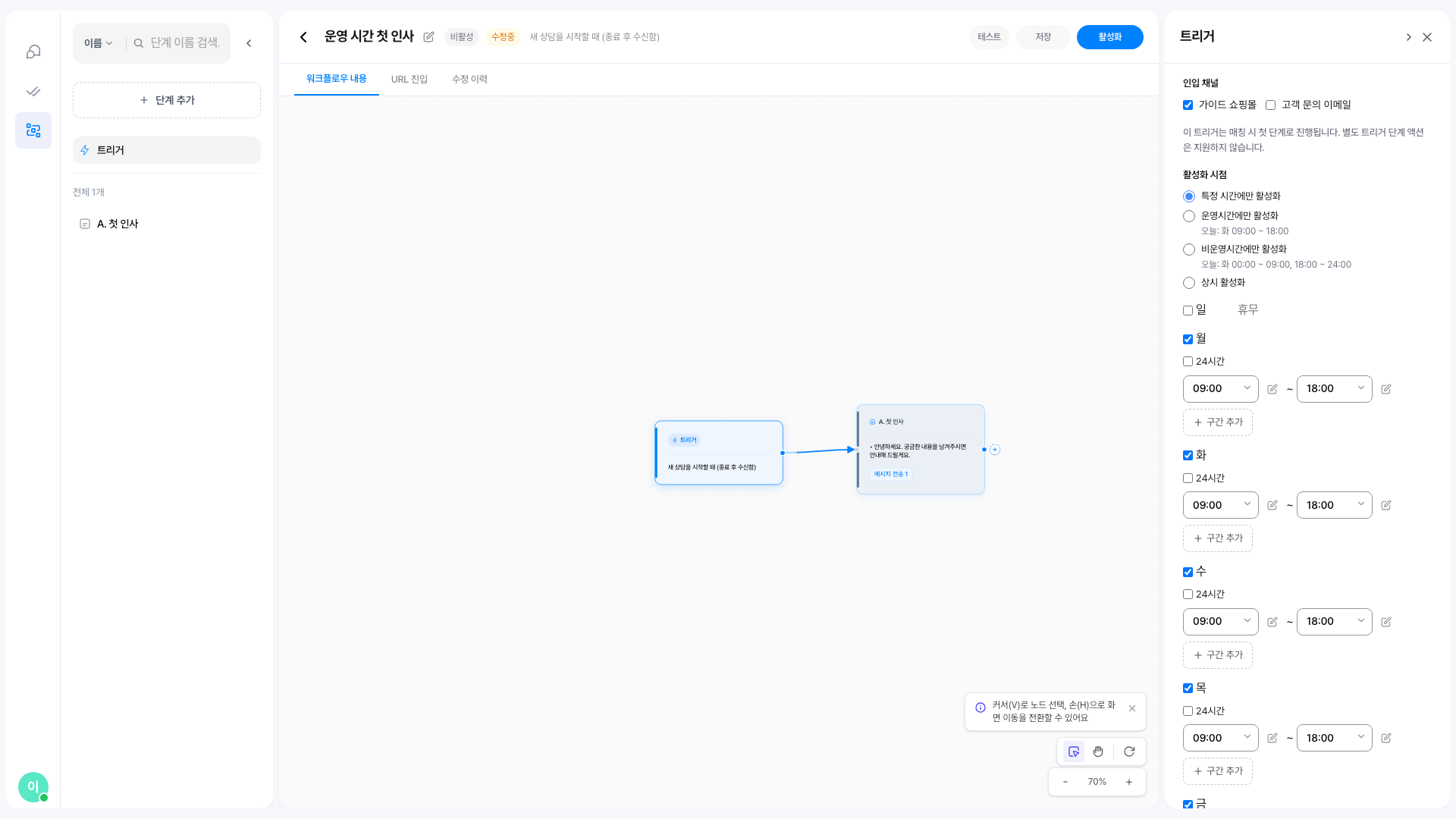Click plus connector on the 첫 인사 node

point(995,450)
